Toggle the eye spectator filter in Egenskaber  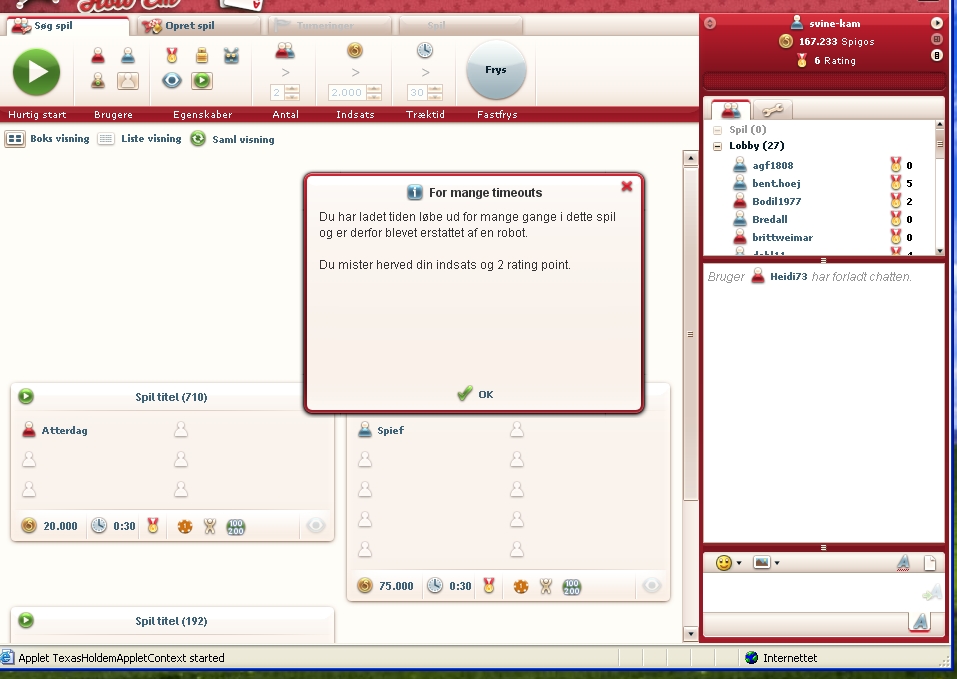pos(172,81)
